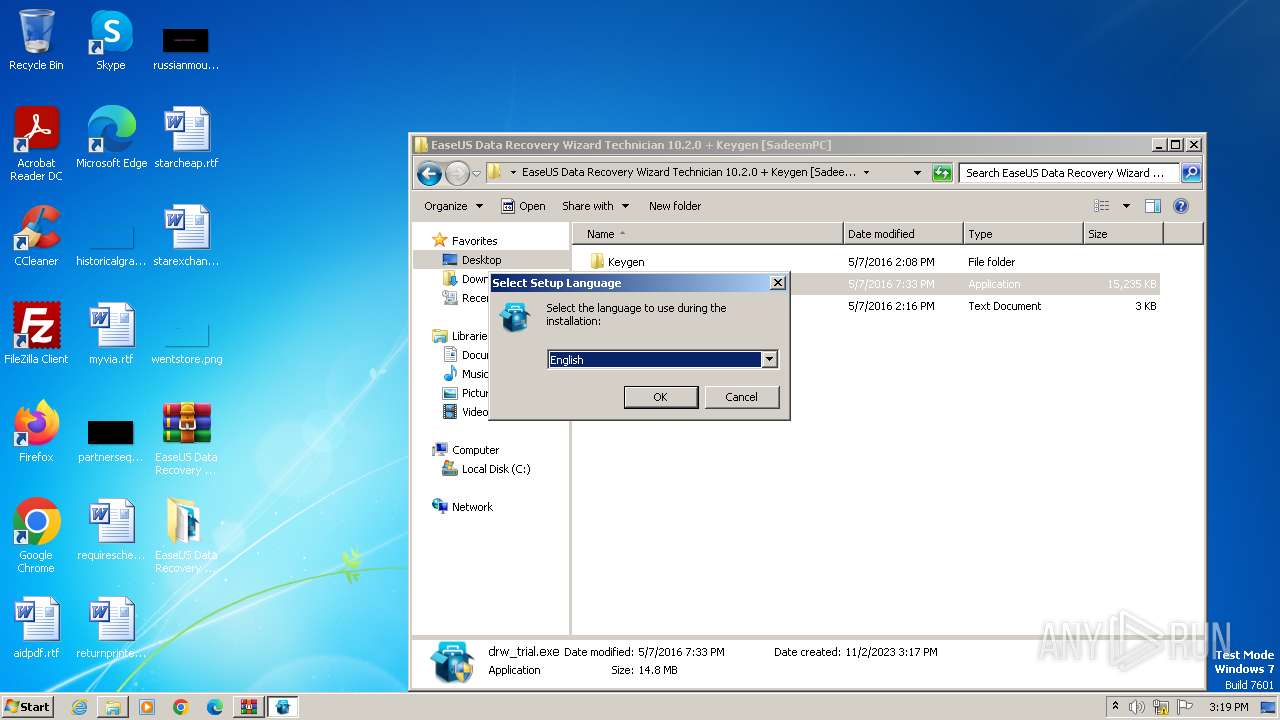The height and width of the screenshot is (720, 1280).
Task: Focus the Search EaseUS Data Recovery field
Action: (x=1068, y=173)
